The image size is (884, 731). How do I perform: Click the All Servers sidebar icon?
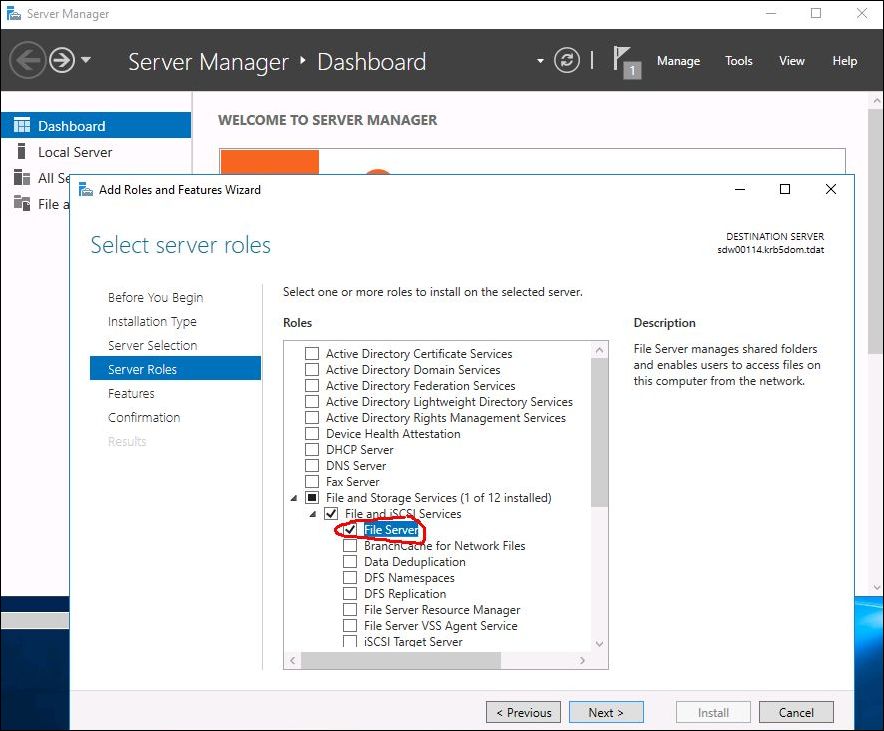(22, 178)
